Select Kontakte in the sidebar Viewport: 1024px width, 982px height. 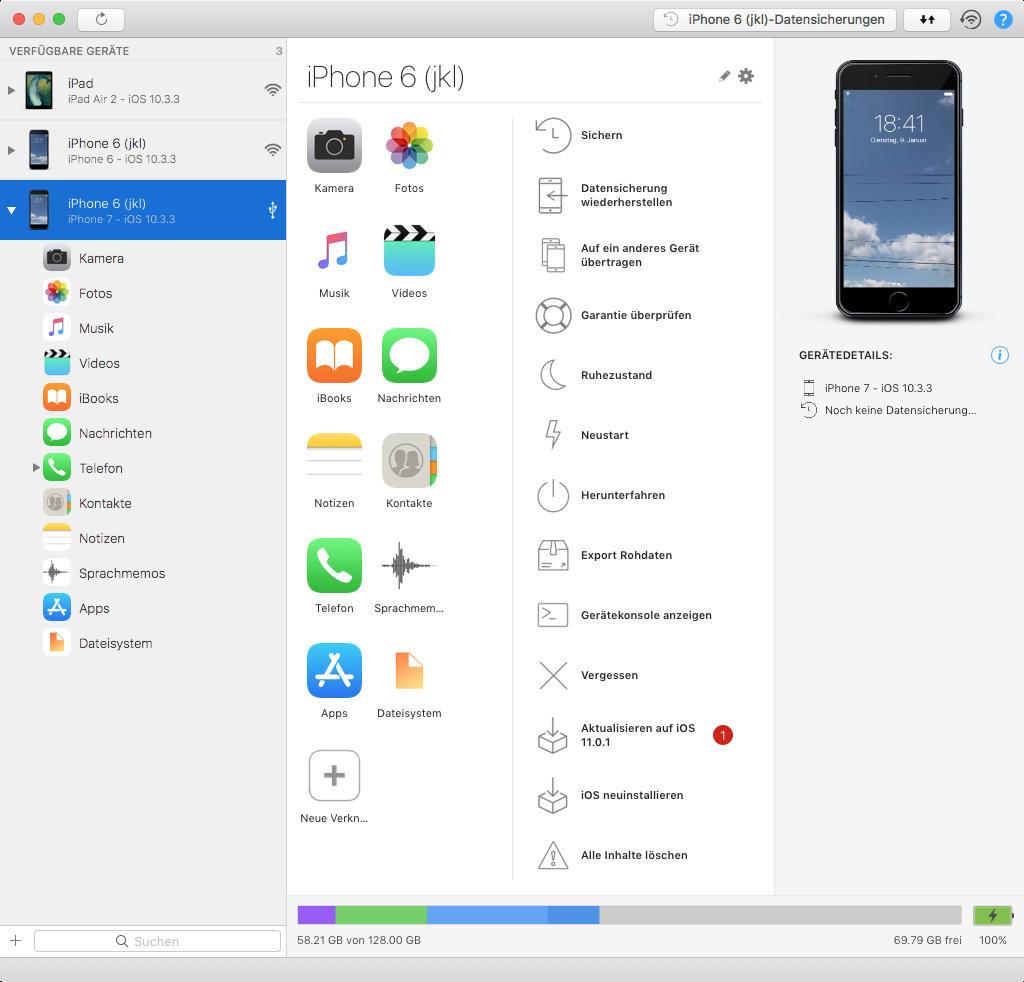143,503
